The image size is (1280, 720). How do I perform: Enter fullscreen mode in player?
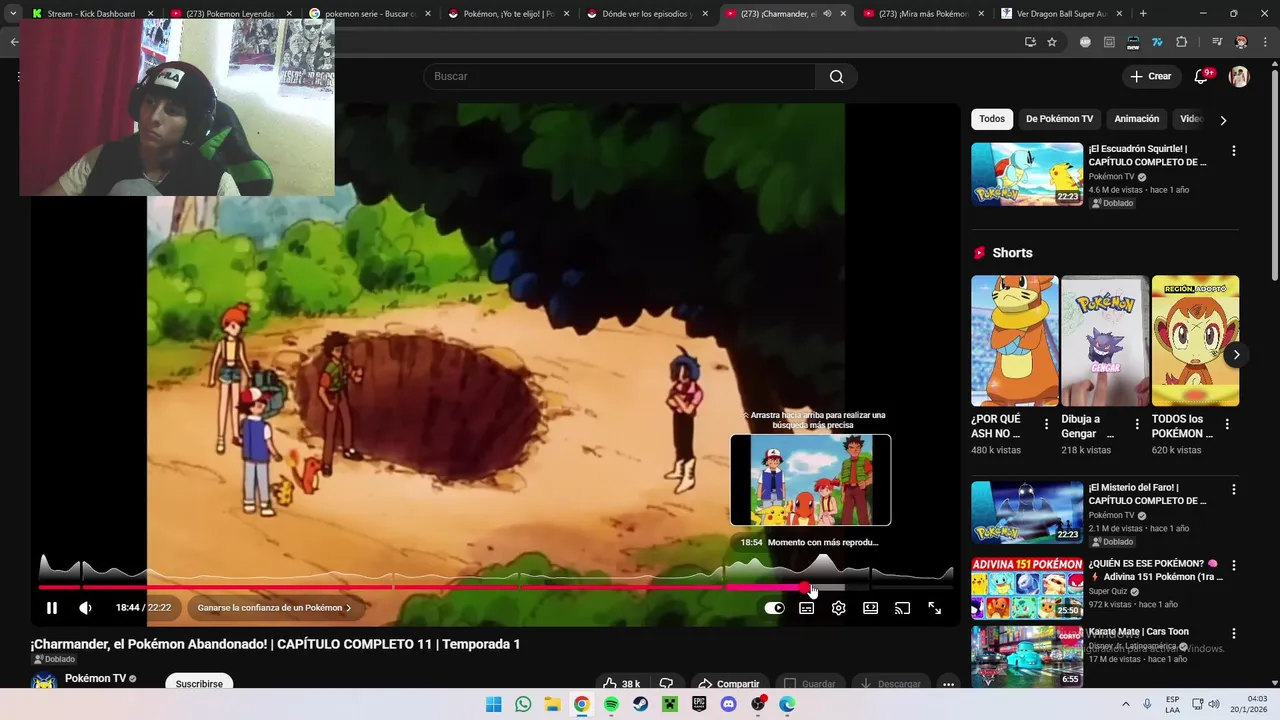(x=935, y=608)
